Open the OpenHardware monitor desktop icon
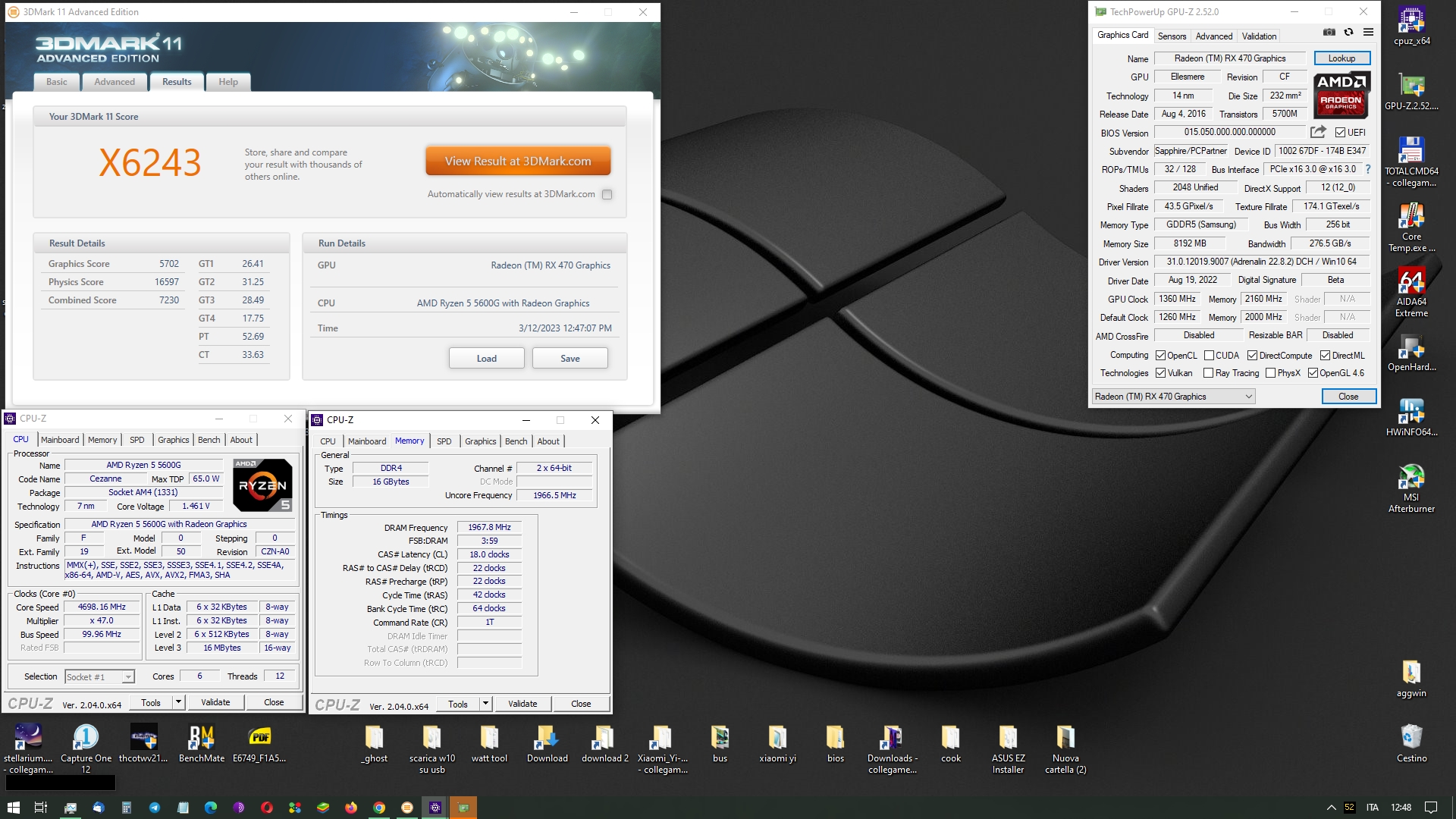This screenshot has height=819, width=1456. (x=1411, y=353)
